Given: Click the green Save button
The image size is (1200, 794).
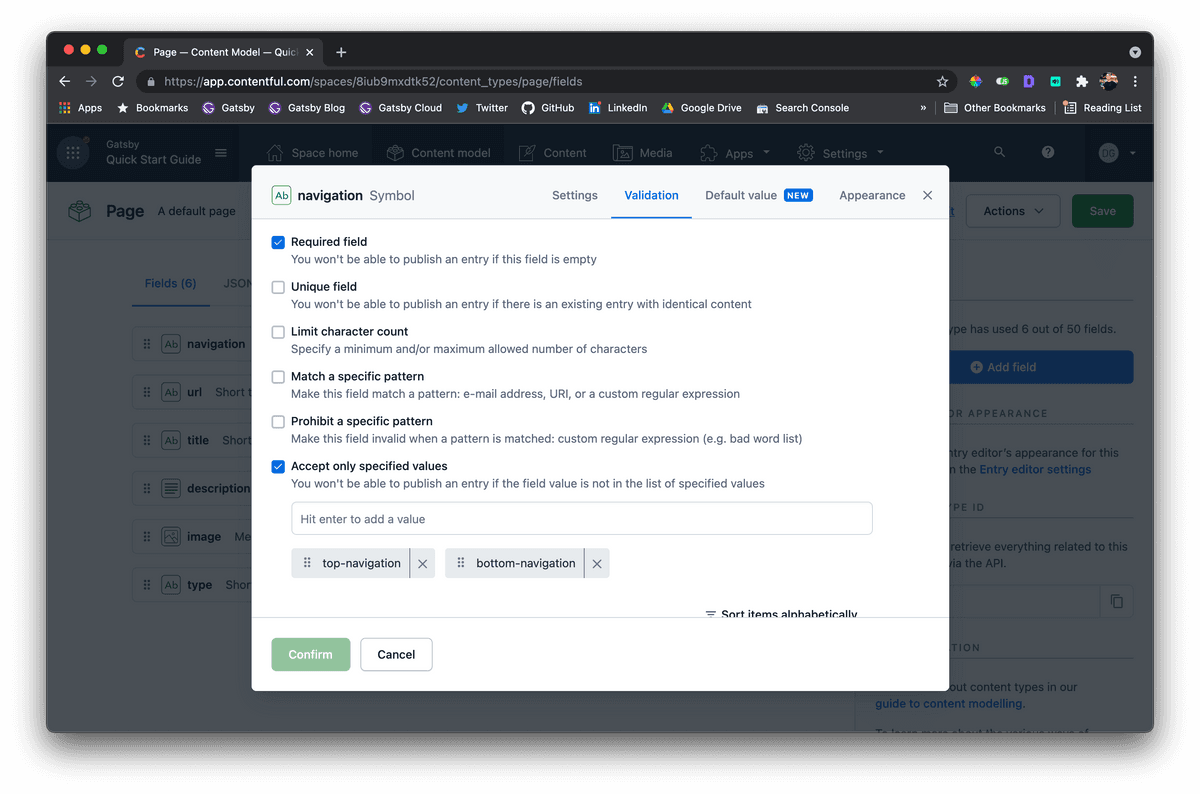Looking at the screenshot, I should (1102, 211).
